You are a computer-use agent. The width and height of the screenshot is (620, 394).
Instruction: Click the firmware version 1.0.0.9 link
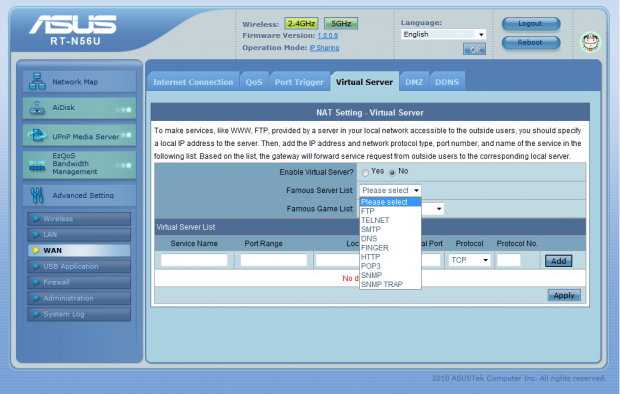(x=328, y=36)
